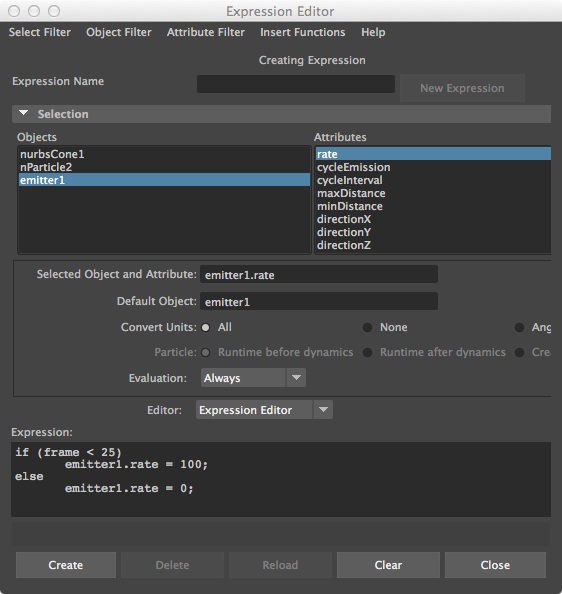Select Runtime before dynamics radio button

point(206,353)
